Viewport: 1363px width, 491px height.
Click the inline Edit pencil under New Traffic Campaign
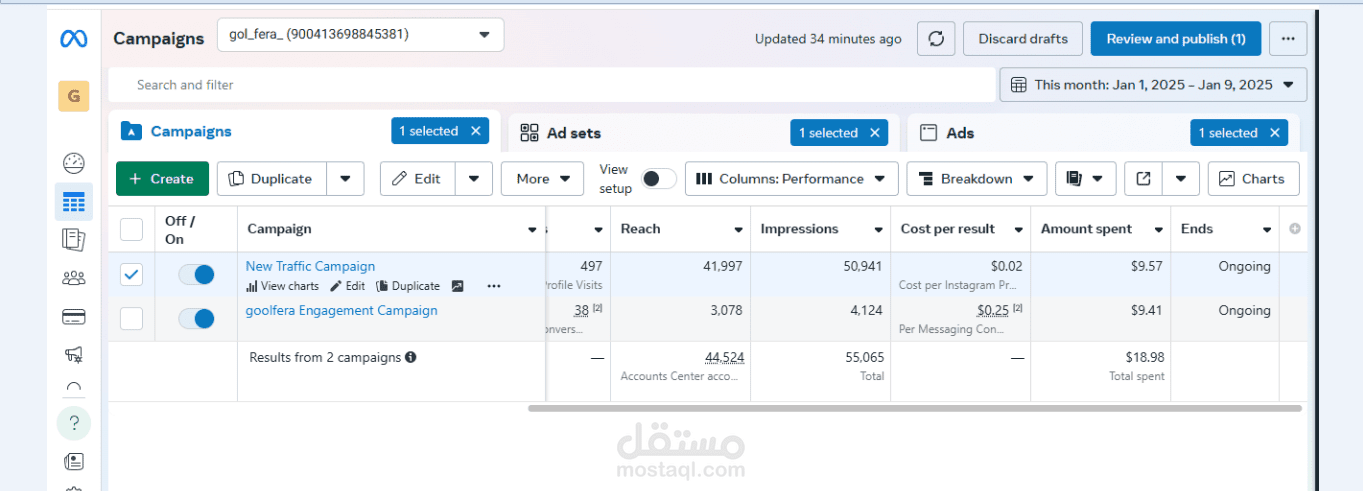click(347, 286)
